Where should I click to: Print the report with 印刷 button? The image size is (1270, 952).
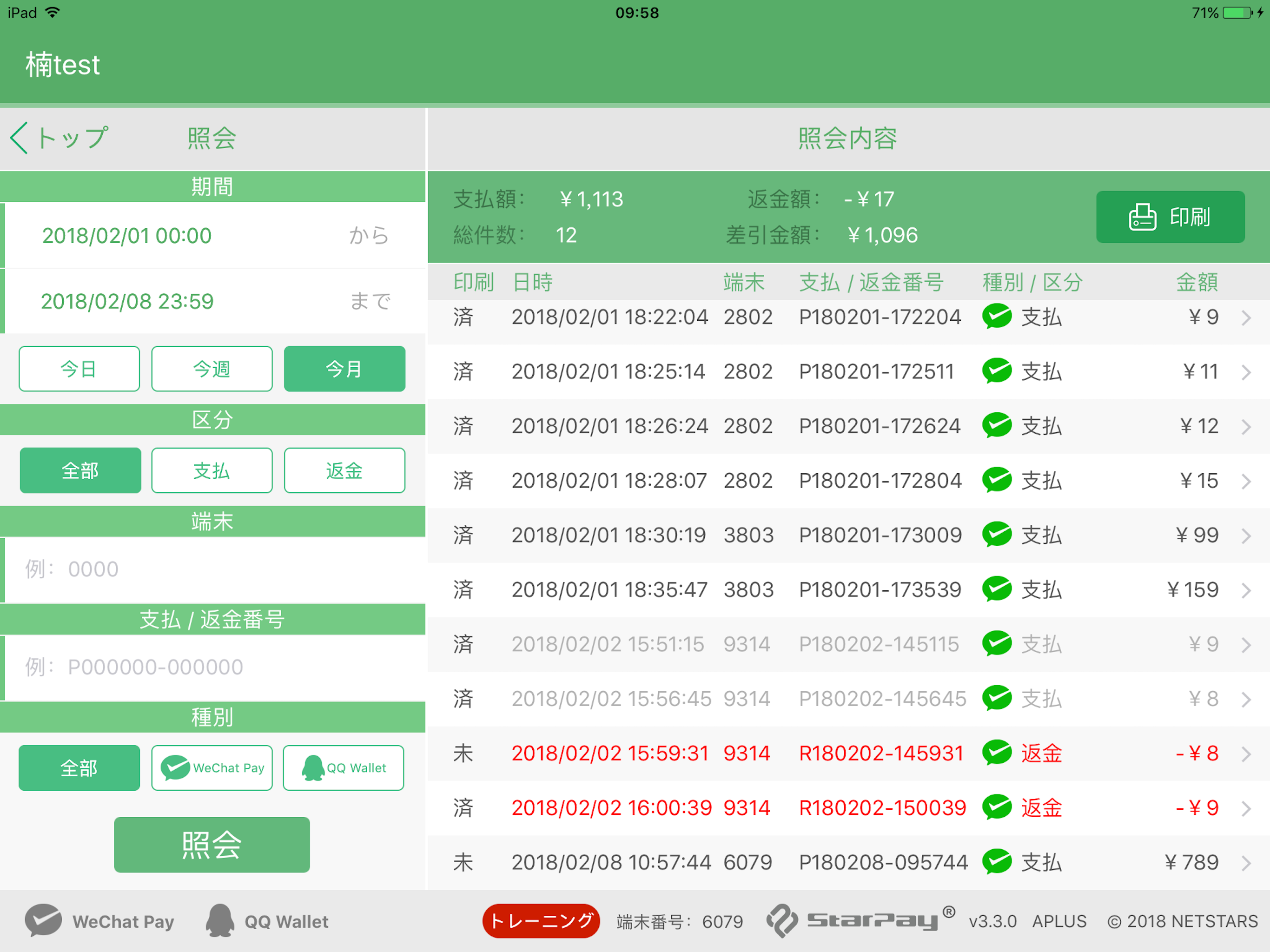[1170, 217]
